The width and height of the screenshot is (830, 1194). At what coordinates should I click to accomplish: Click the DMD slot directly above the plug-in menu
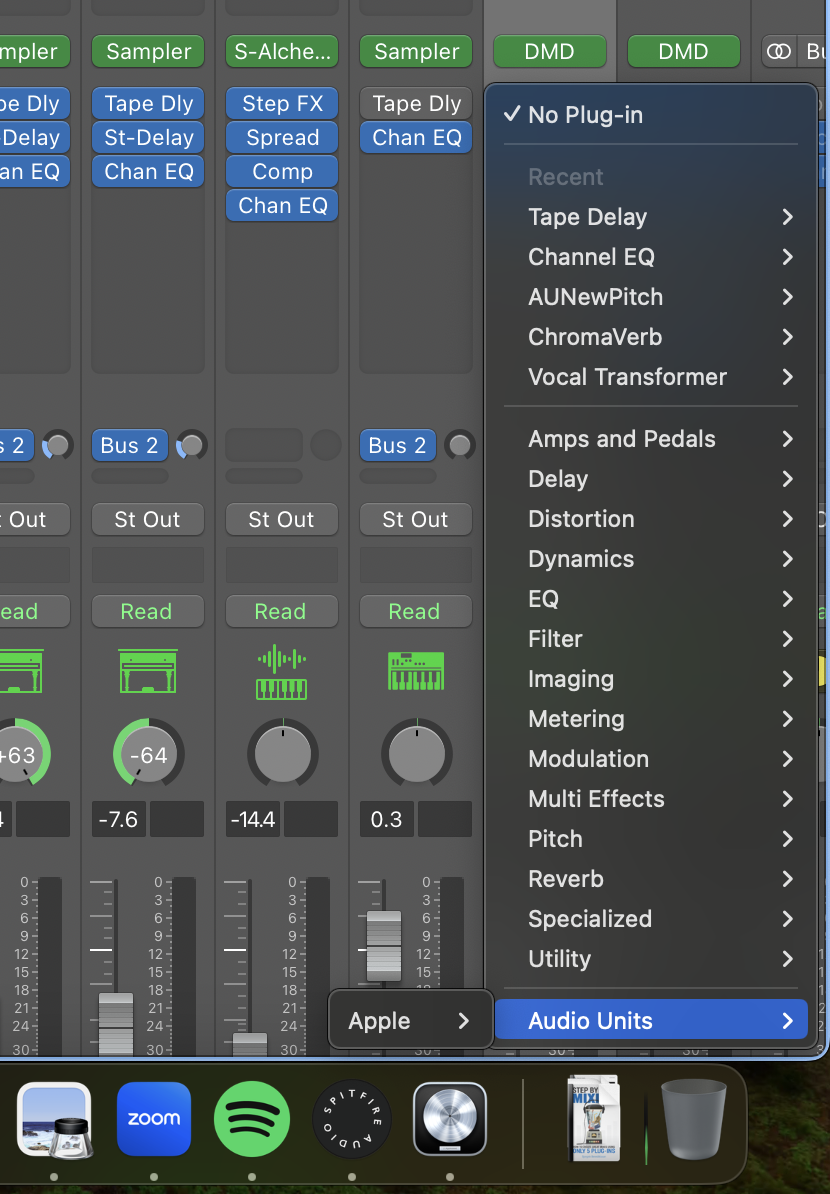(550, 52)
